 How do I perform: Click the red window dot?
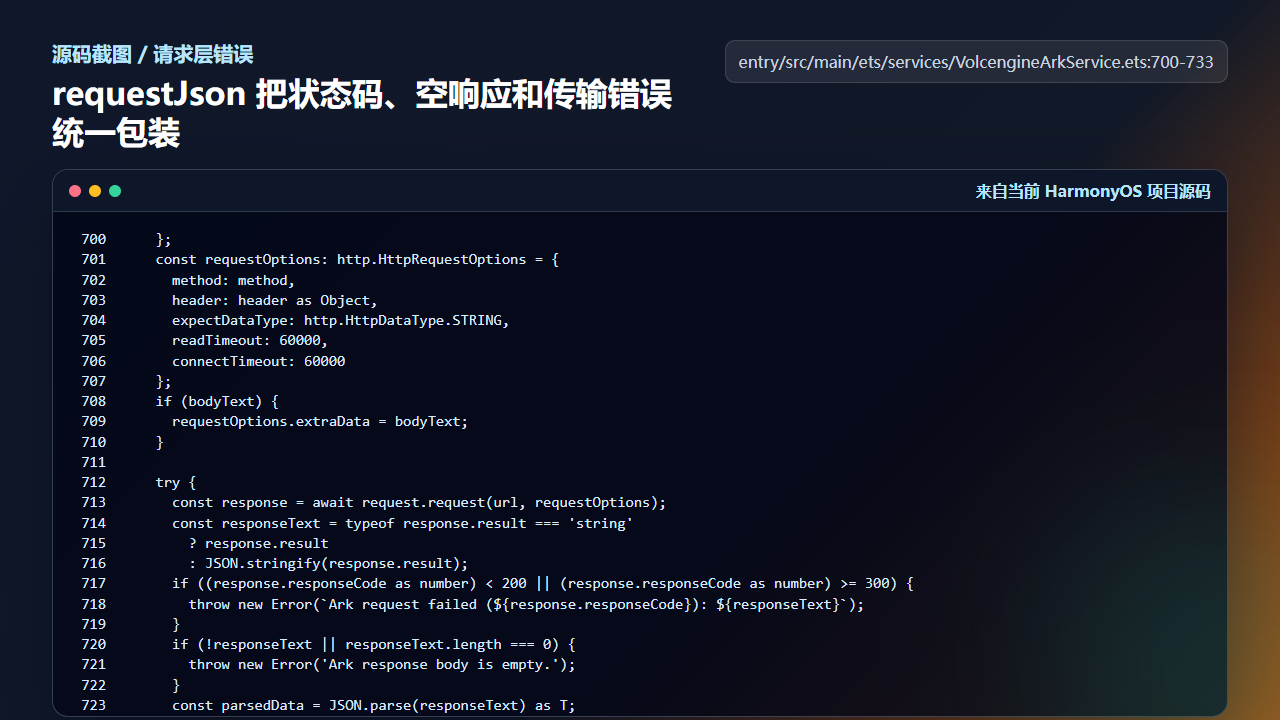coord(75,191)
